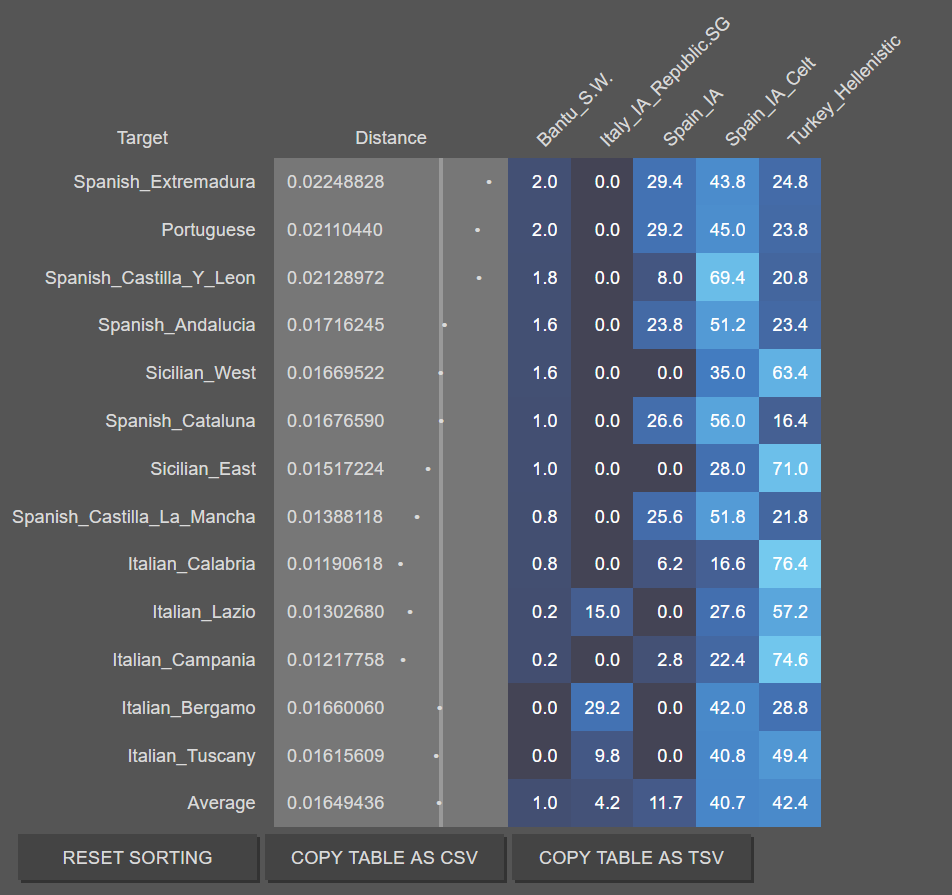Select the Spanish_Cataluna row label
Image resolution: width=952 pixels, height=895 pixels.
click(180, 420)
